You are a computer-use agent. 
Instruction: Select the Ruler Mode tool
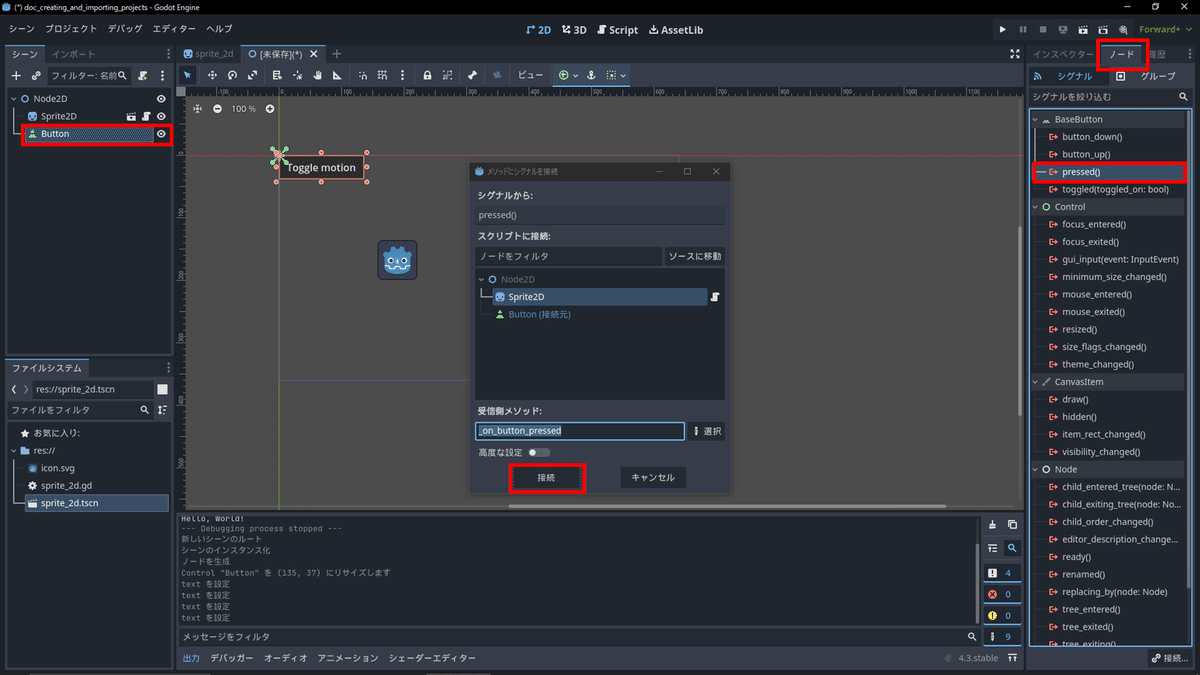[337, 75]
